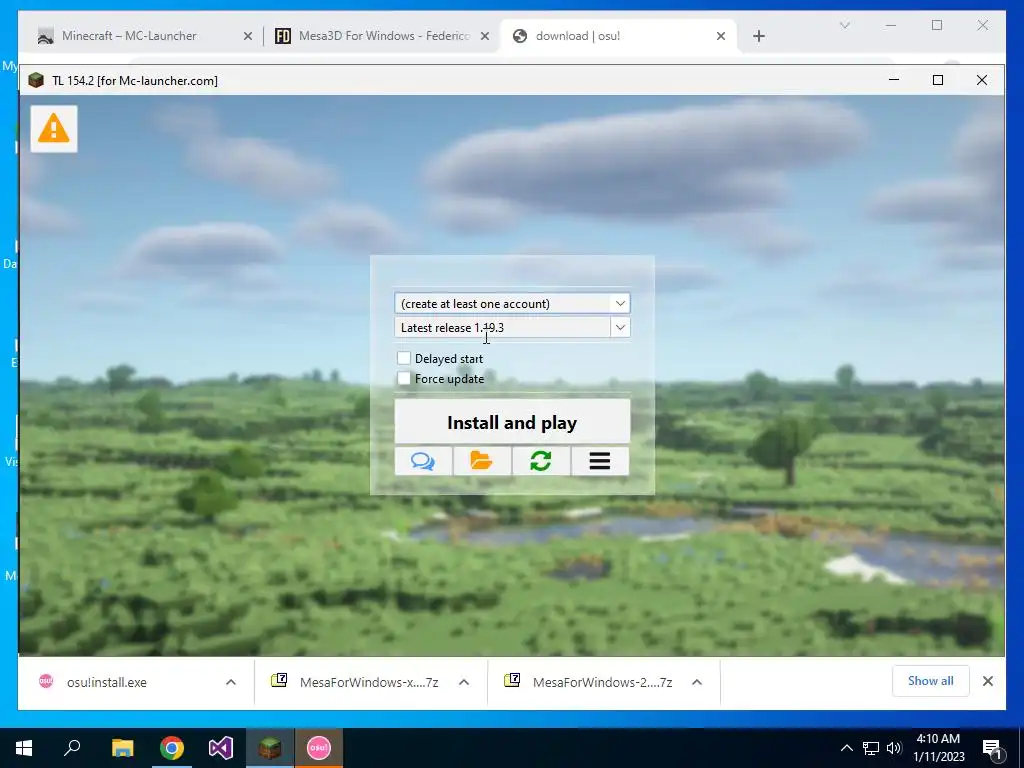
Task: Click the green refresh arrows button
Action: pyautogui.click(x=541, y=461)
